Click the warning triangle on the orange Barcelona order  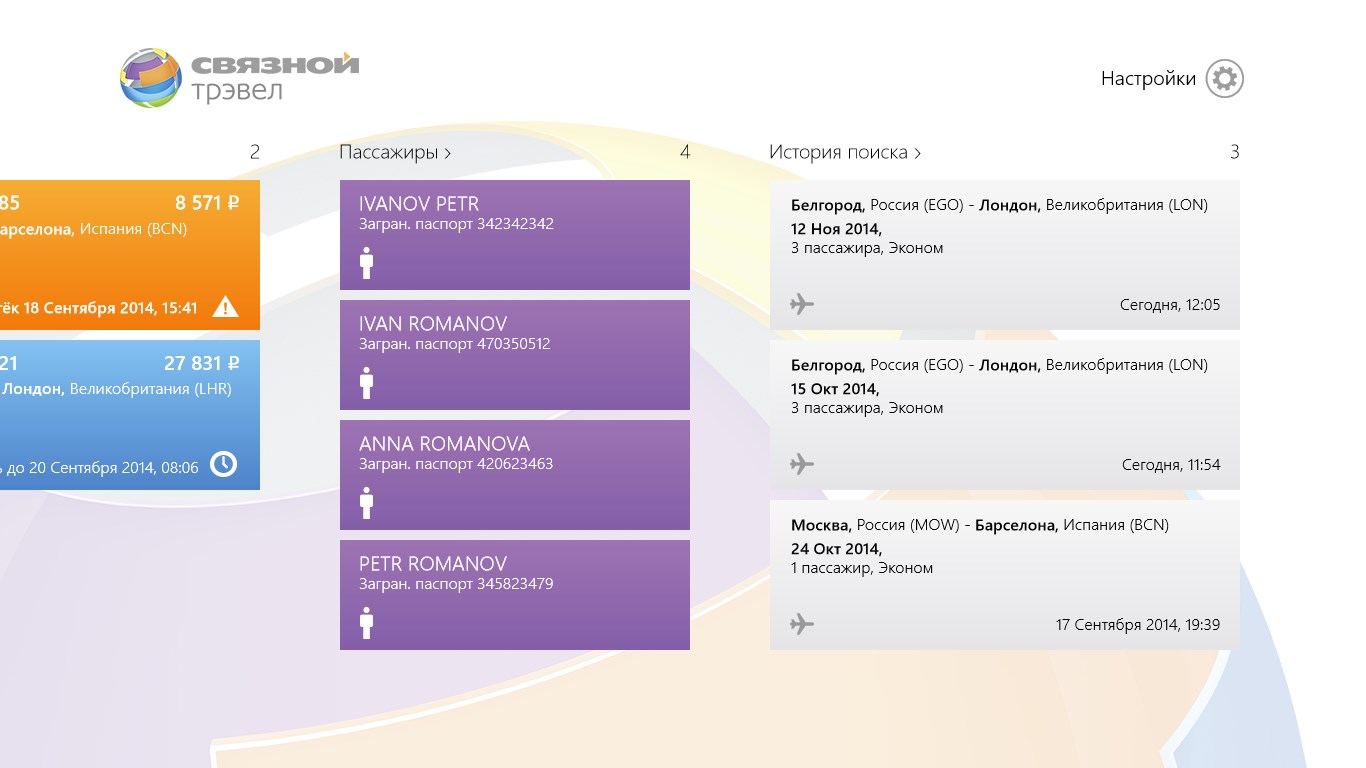[x=226, y=307]
